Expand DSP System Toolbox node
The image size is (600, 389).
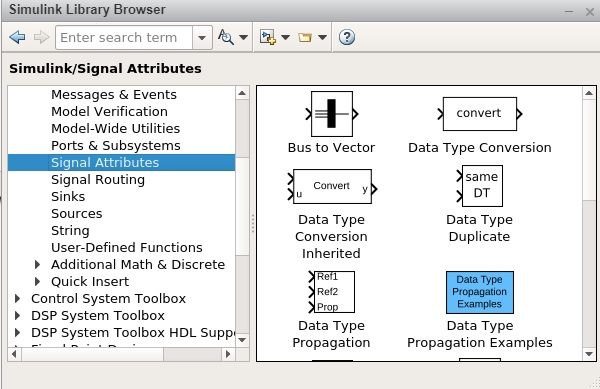(17, 316)
